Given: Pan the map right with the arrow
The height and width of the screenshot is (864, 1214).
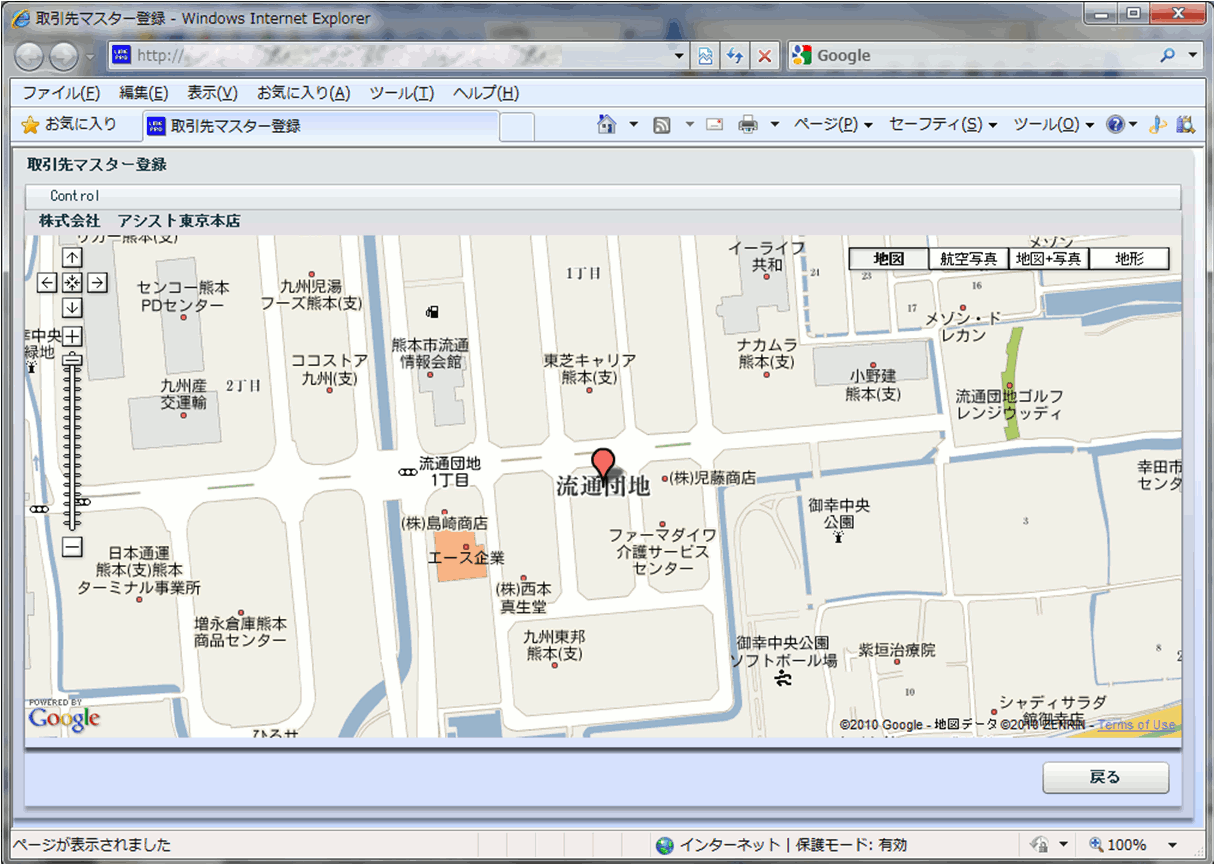Looking at the screenshot, I should (x=97, y=283).
